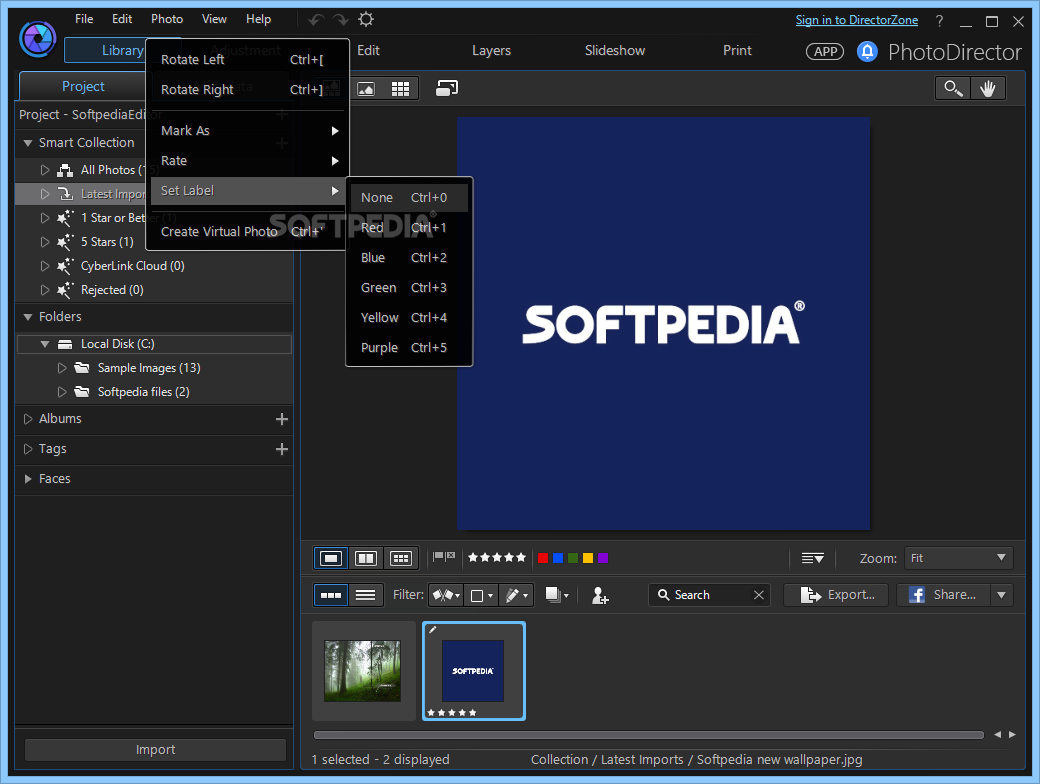Expand the Tags section

click(28, 449)
